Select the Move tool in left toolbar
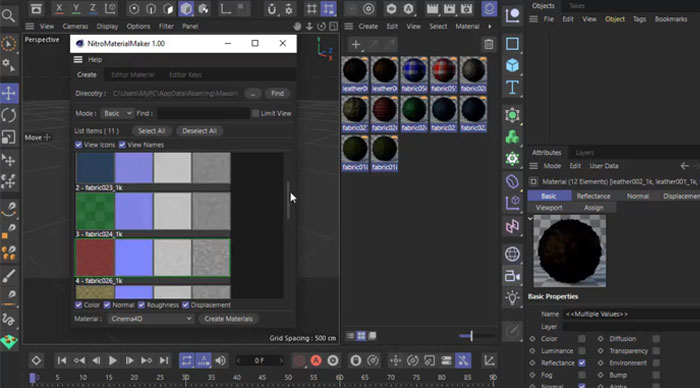This screenshot has height=388, width=700. pos(9,93)
